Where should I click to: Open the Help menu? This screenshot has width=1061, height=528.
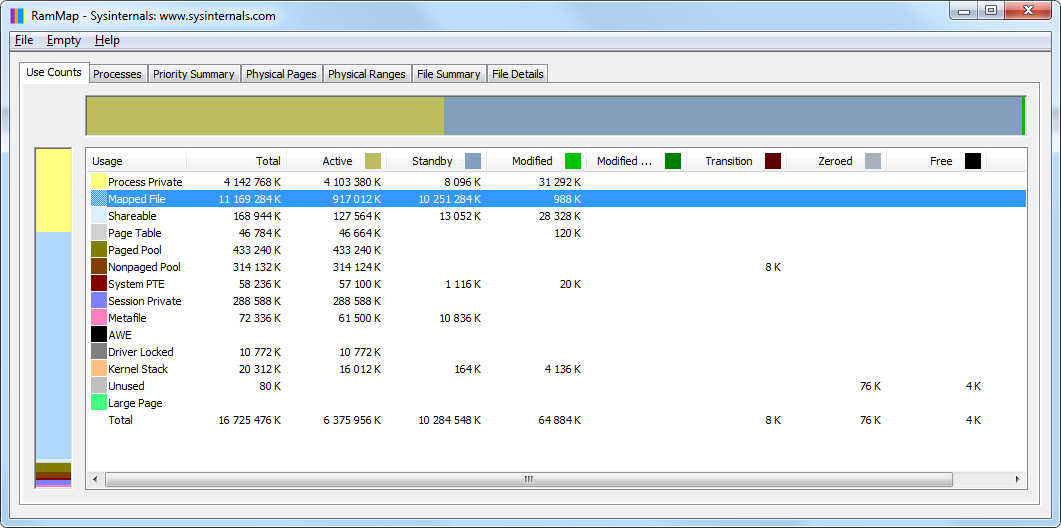[107, 40]
